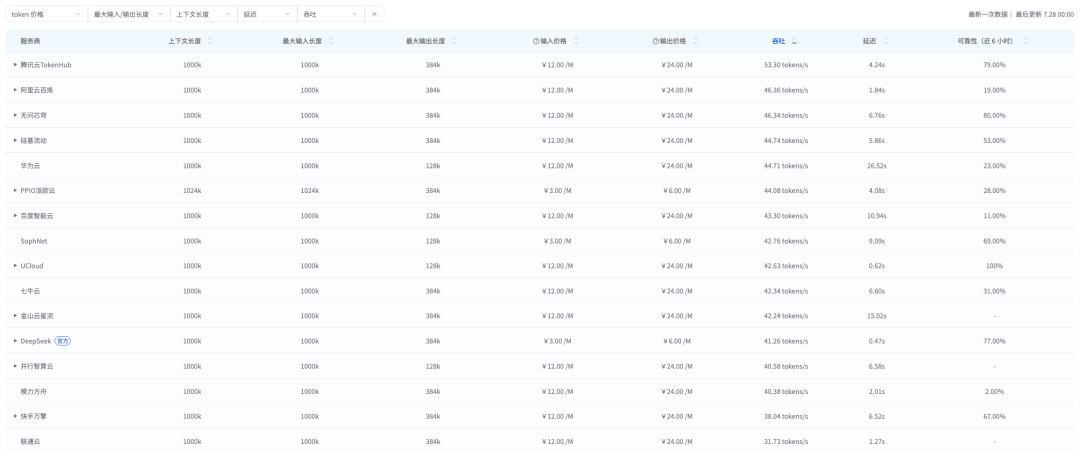Sort by 上下文长度 column sort icon

click(x=210, y=41)
